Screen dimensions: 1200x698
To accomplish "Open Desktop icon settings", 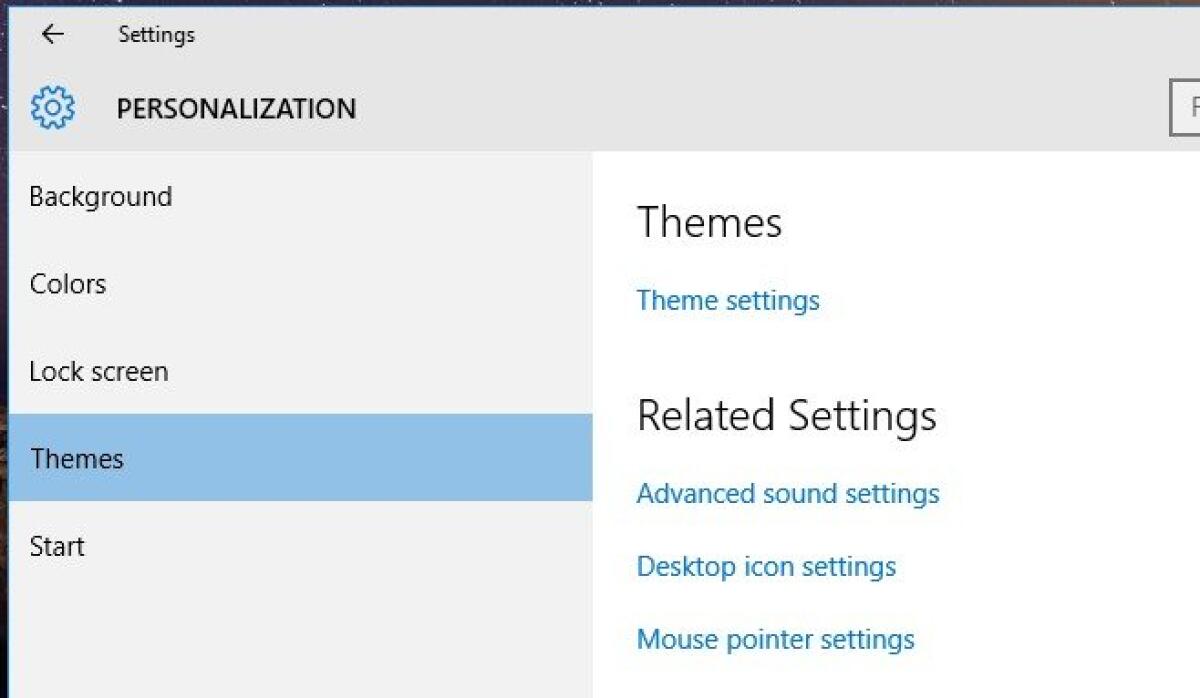I will [x=766, y=566].
